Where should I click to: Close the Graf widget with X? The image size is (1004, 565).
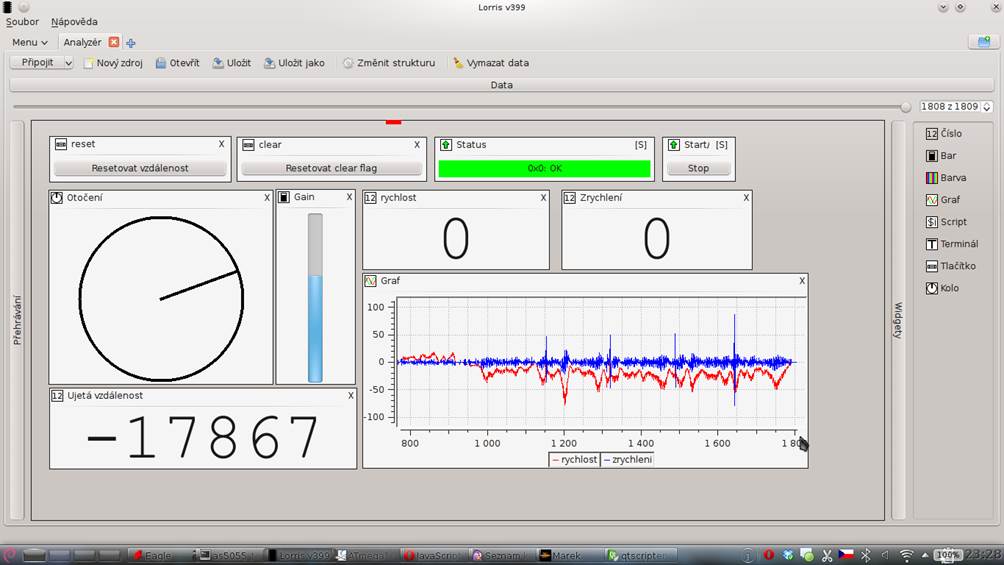pos(801,281)
